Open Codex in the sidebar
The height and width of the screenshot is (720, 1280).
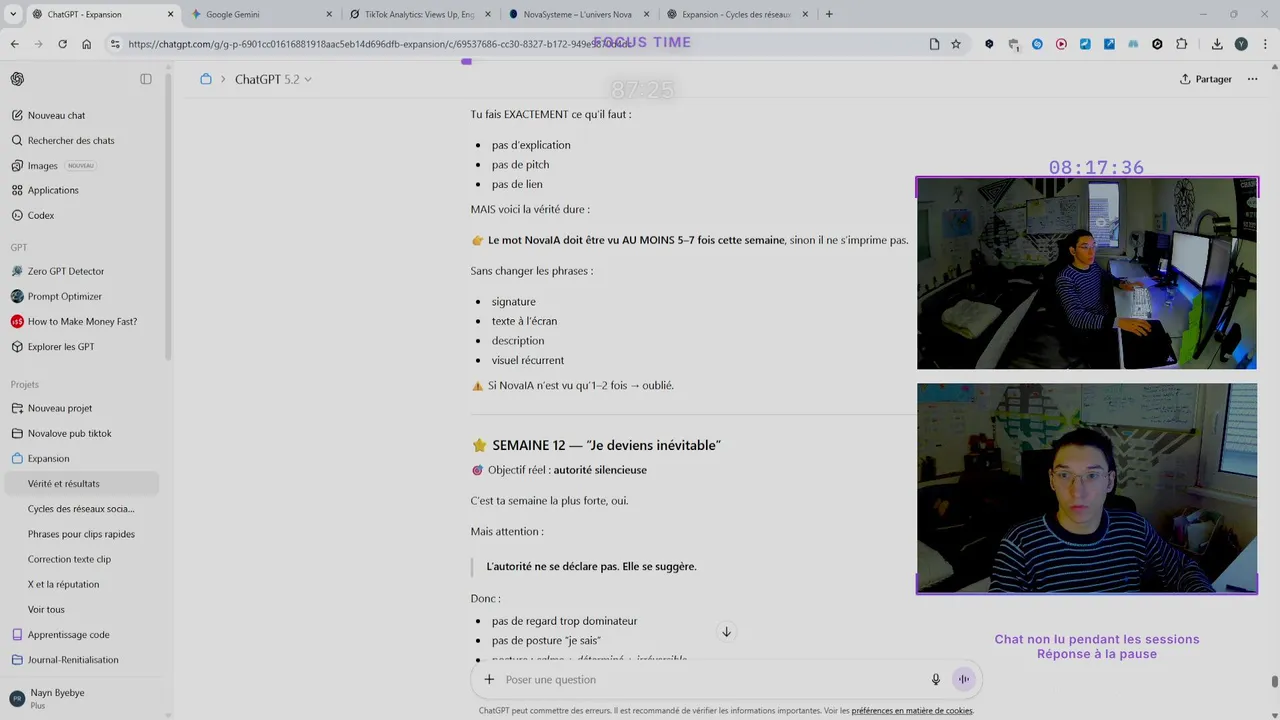[x=41, y=215]
